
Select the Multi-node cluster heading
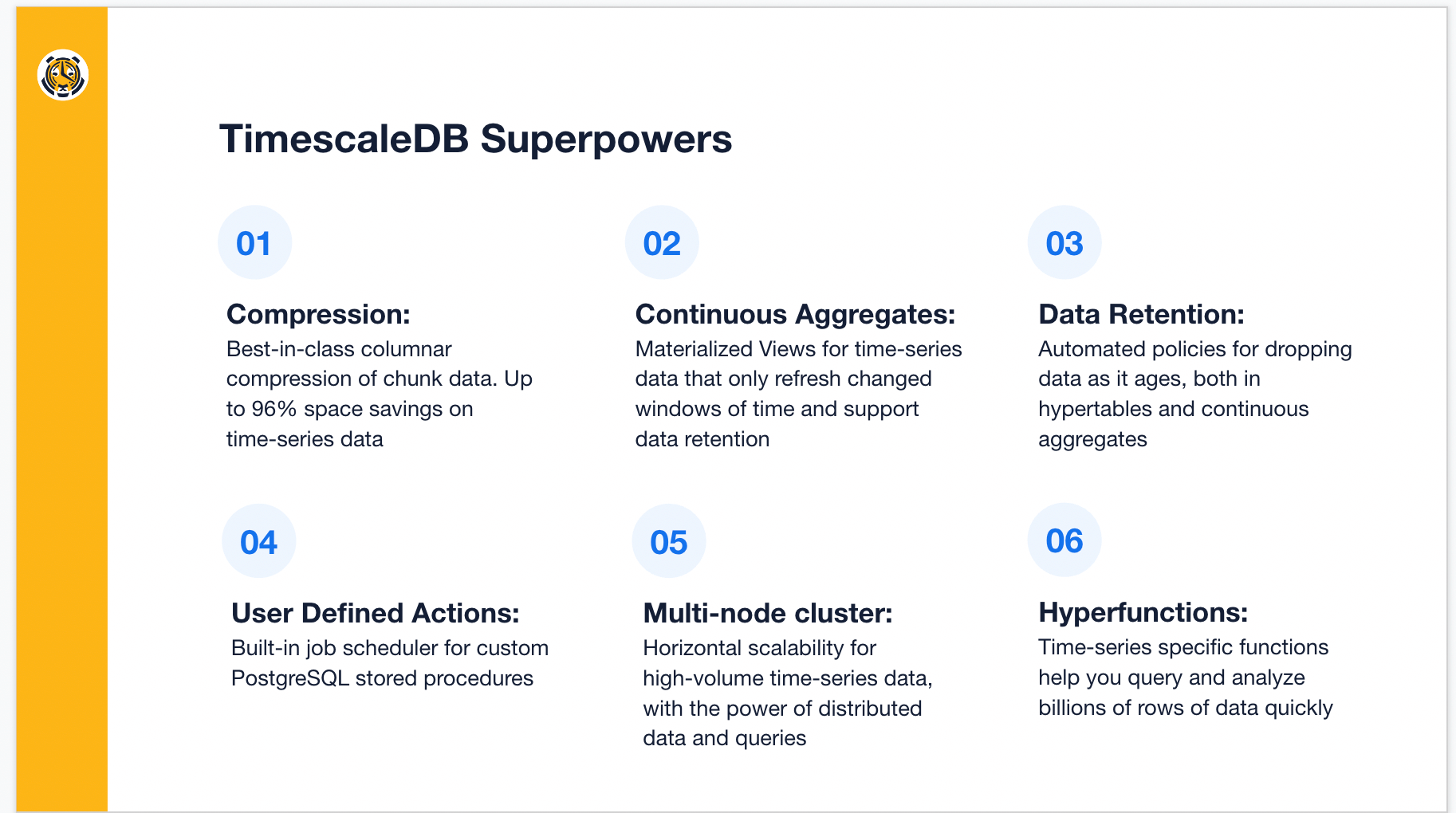pyautogui.click(x=768, y=613)
